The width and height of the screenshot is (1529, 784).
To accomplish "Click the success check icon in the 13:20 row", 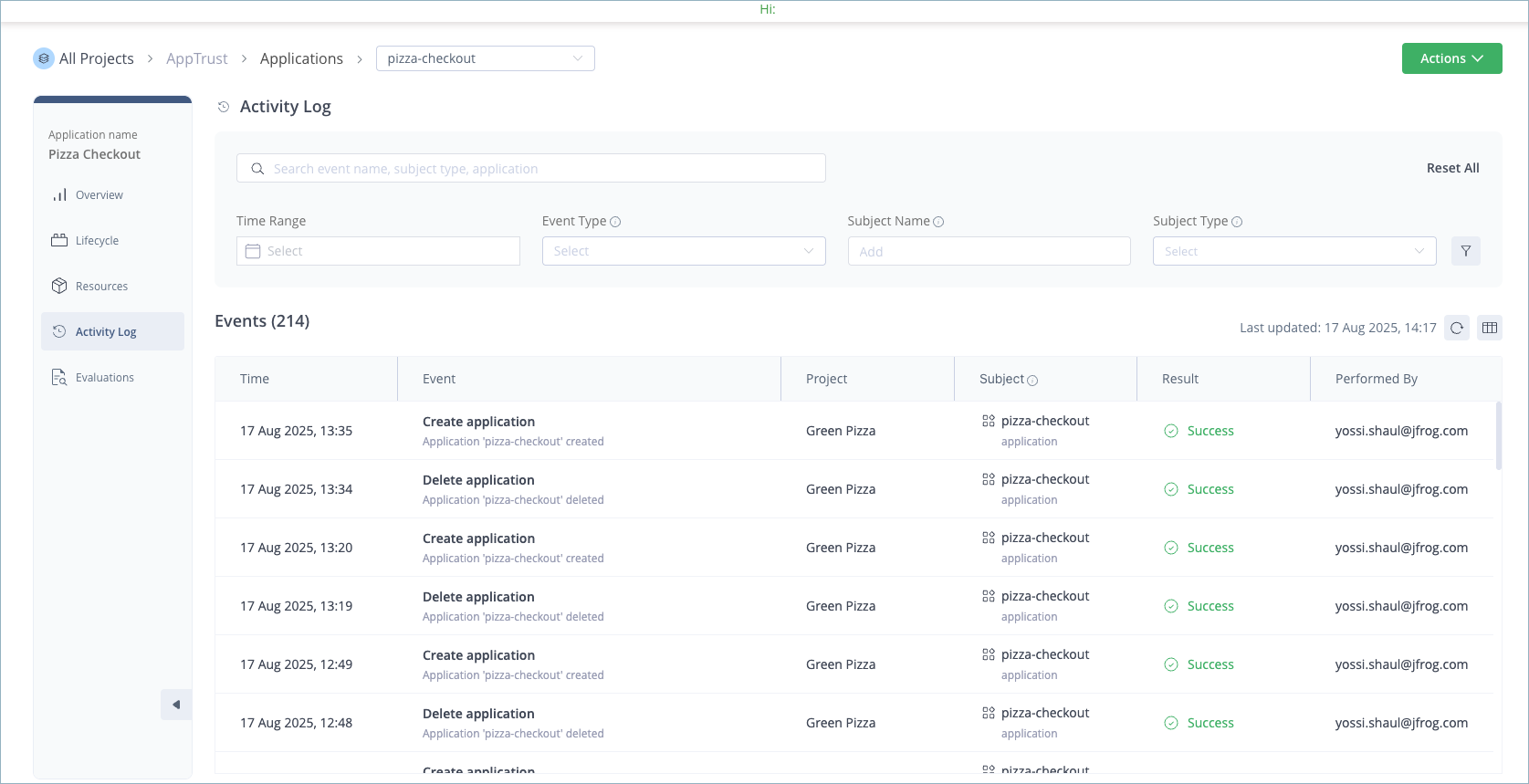I will [x=1171, y=548].
